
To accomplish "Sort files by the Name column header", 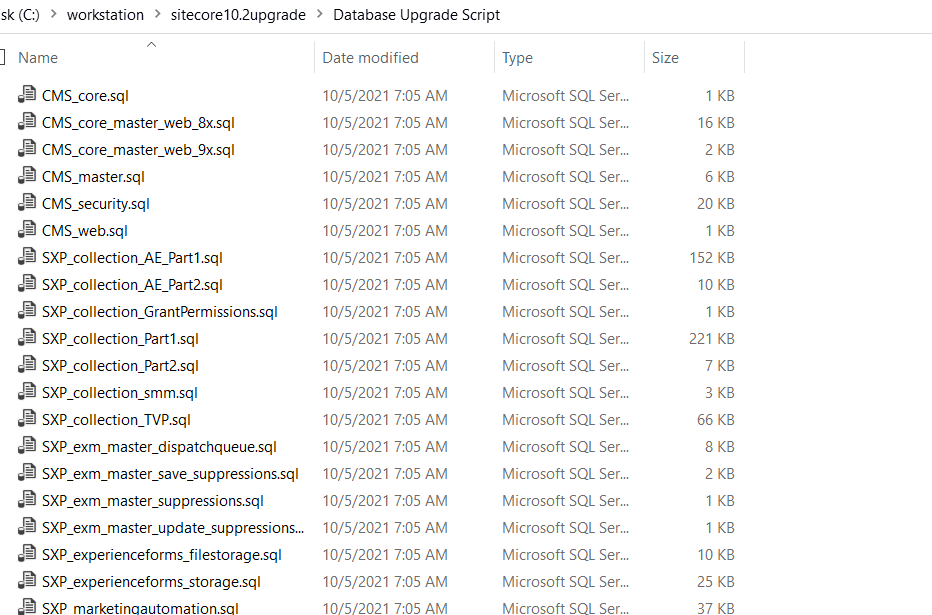I will [38, 58].
